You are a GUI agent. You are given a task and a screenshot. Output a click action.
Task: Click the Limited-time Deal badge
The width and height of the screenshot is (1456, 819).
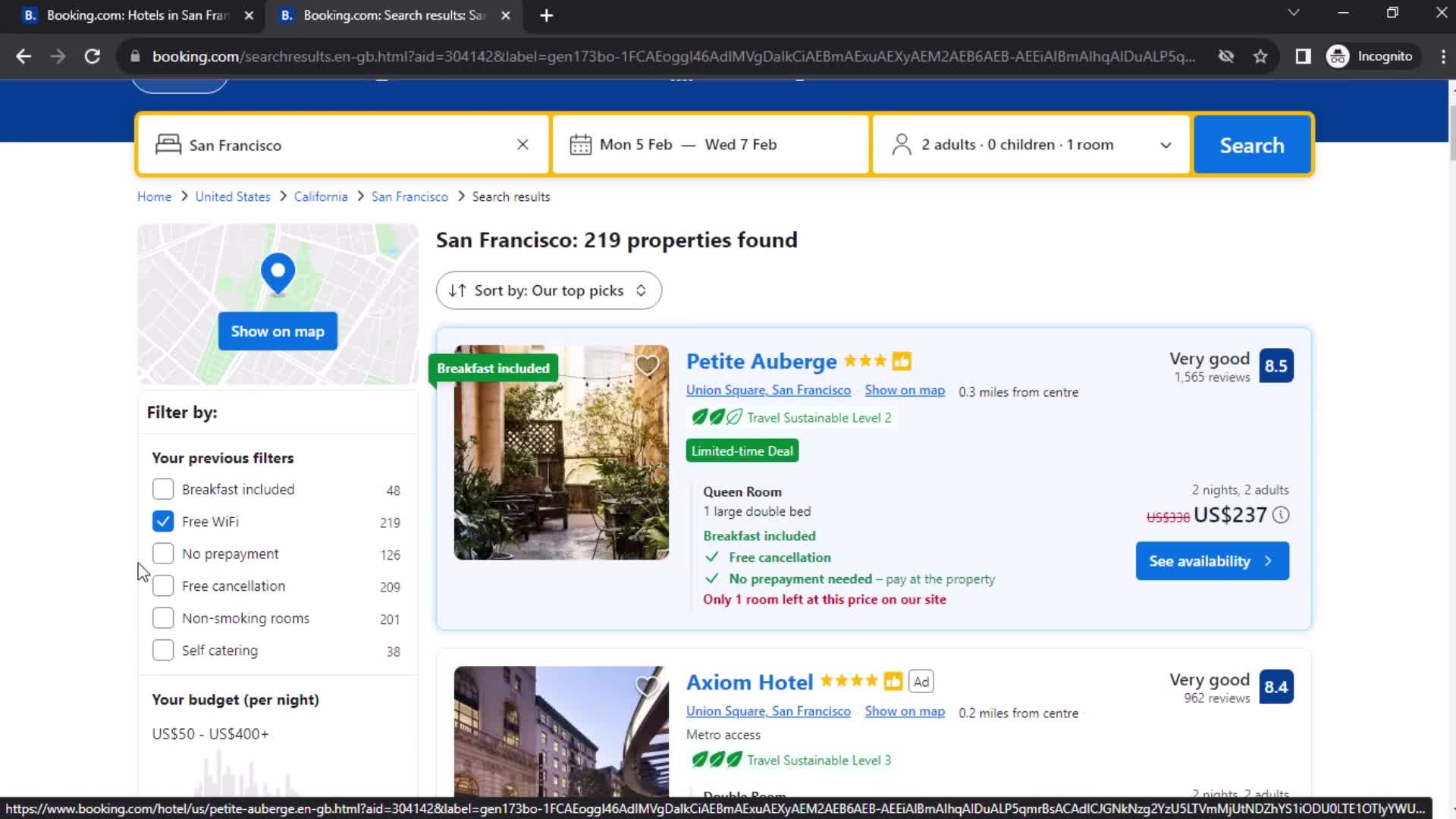coord(742,451)
